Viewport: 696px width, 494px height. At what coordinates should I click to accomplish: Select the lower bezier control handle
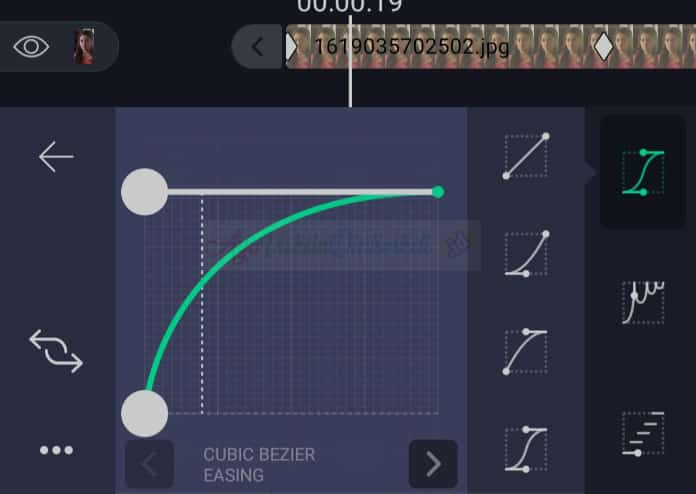[145, 414]
